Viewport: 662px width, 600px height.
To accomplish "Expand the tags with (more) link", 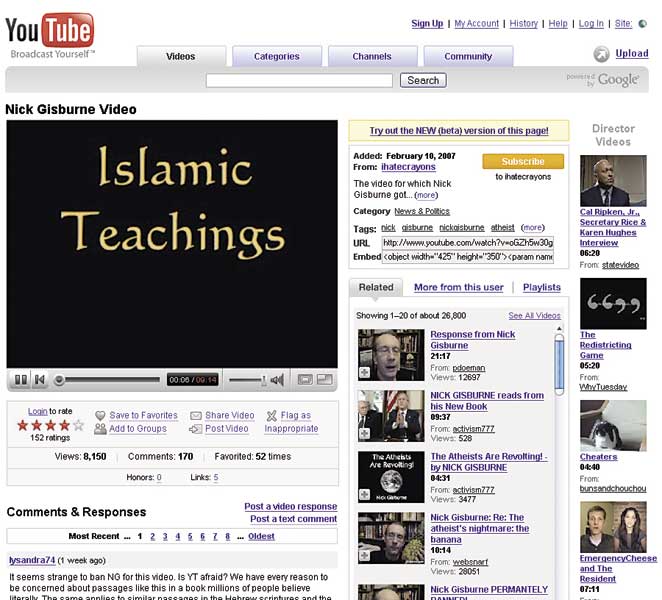I will pos(533,228).
